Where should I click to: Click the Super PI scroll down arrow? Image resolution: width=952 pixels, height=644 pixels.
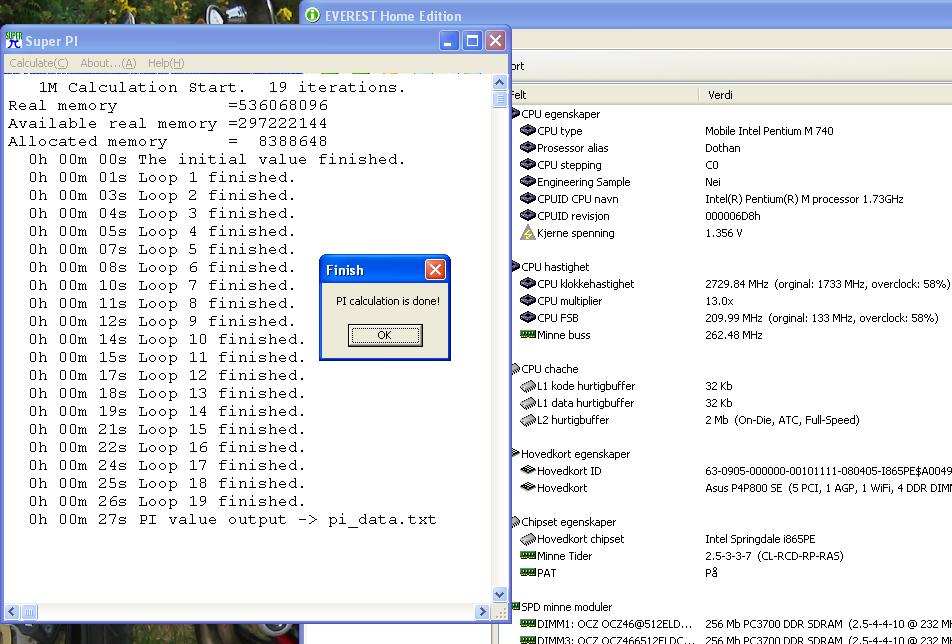pyautogui.click(x=499, y=594)
